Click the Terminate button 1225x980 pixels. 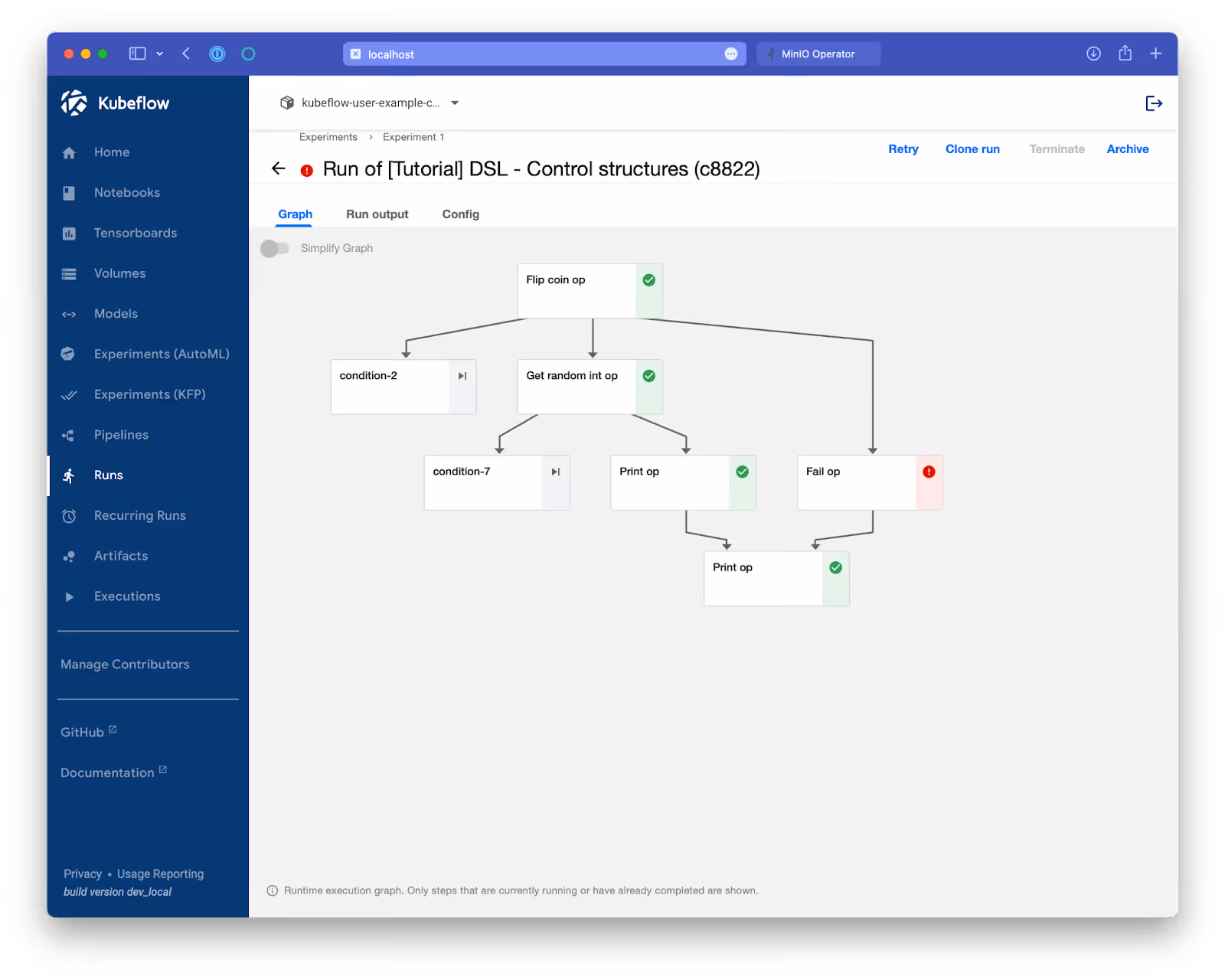[x=1057, y=149]
